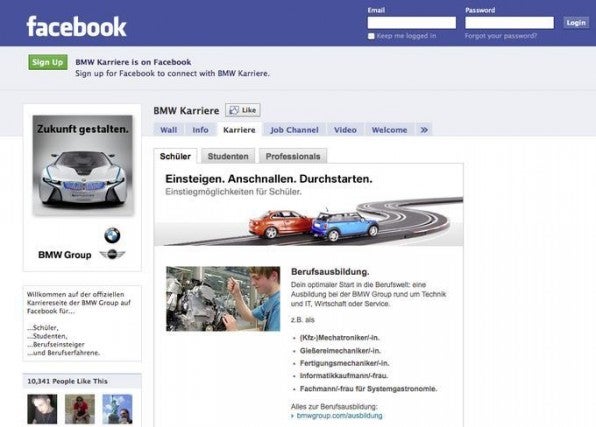Click the small arrow before bmwgroup.com/ausbildung
Image resolution: width=596 pixels, height=427 pixels.
point(292,416)
